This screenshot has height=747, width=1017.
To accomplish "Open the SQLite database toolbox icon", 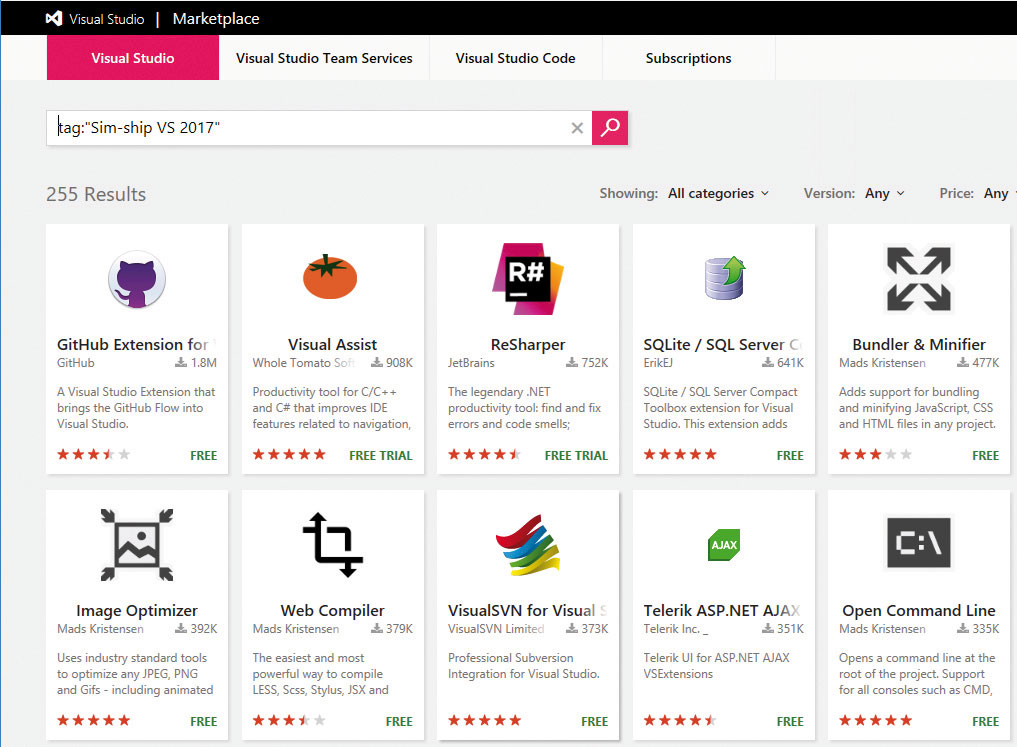I will coord(724,278).
